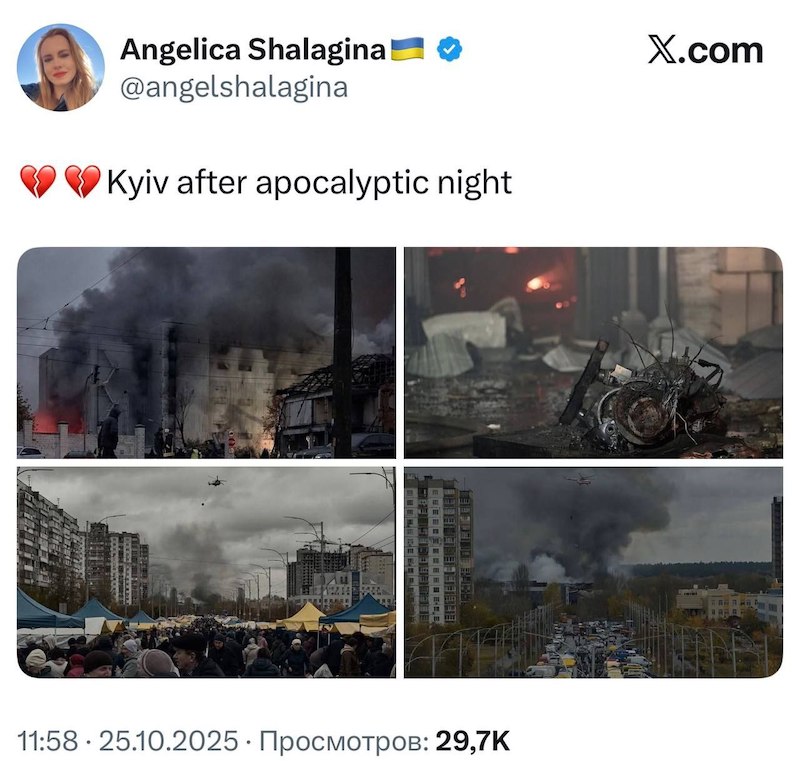The image size is (800, 771).
Task: Click the helicopter in the market photo
Action: [x=216, y=481]
